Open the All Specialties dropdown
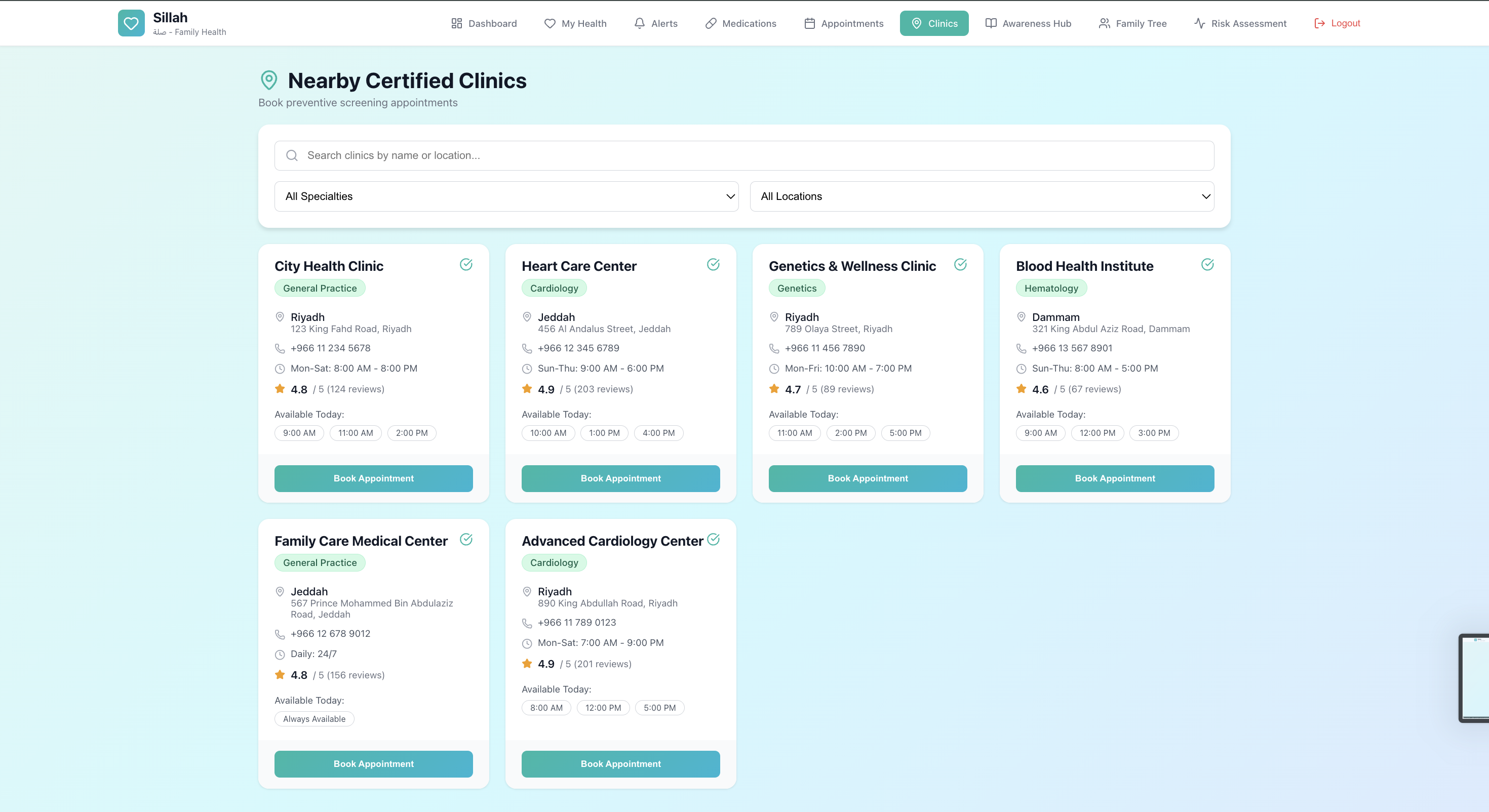The width and height of the screenshot is (1489, 812). coord(506,196)
